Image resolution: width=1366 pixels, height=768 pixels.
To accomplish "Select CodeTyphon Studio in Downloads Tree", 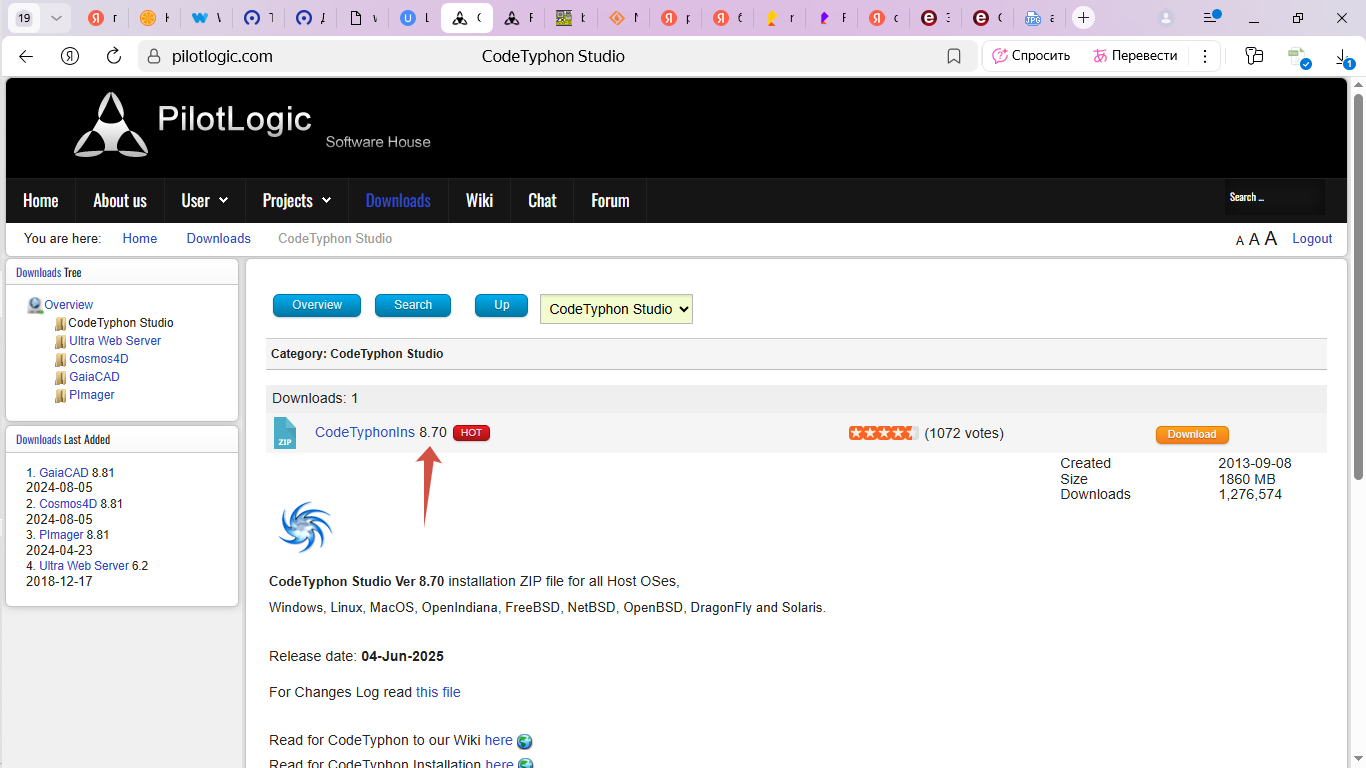I will click(121, 323).
